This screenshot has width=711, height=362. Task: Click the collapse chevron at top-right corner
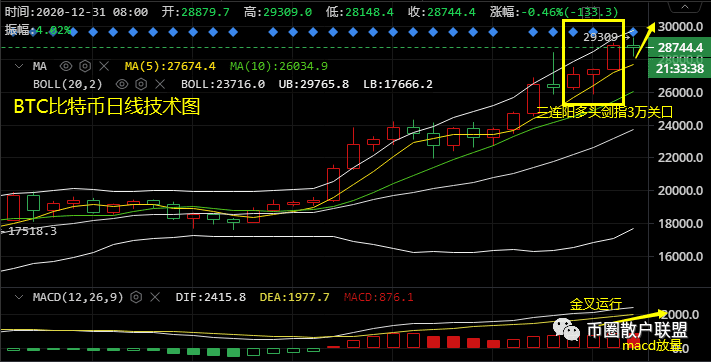click(685, 7)
